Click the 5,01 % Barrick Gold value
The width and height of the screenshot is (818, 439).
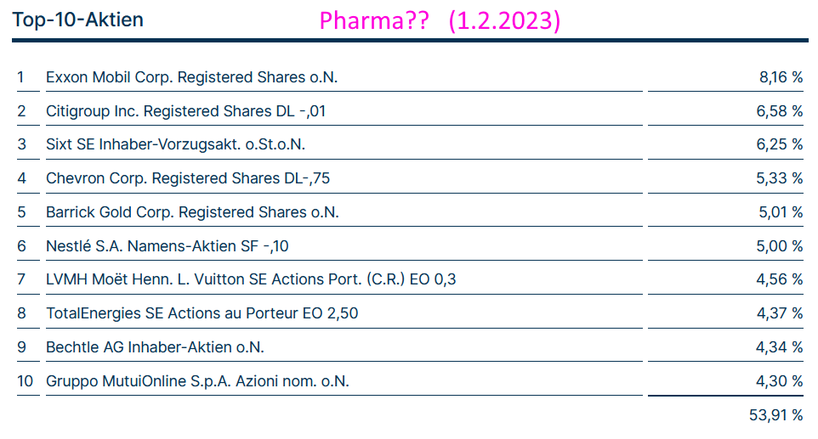pos(781,212)
